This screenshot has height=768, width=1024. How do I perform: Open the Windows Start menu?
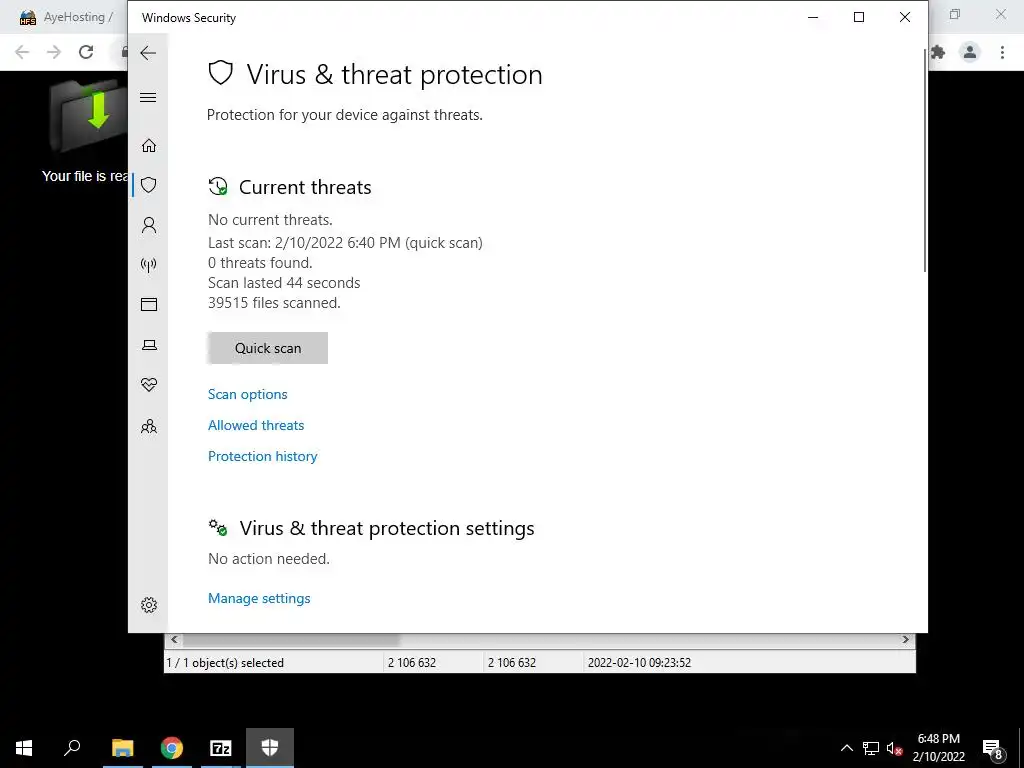point(24,748)
